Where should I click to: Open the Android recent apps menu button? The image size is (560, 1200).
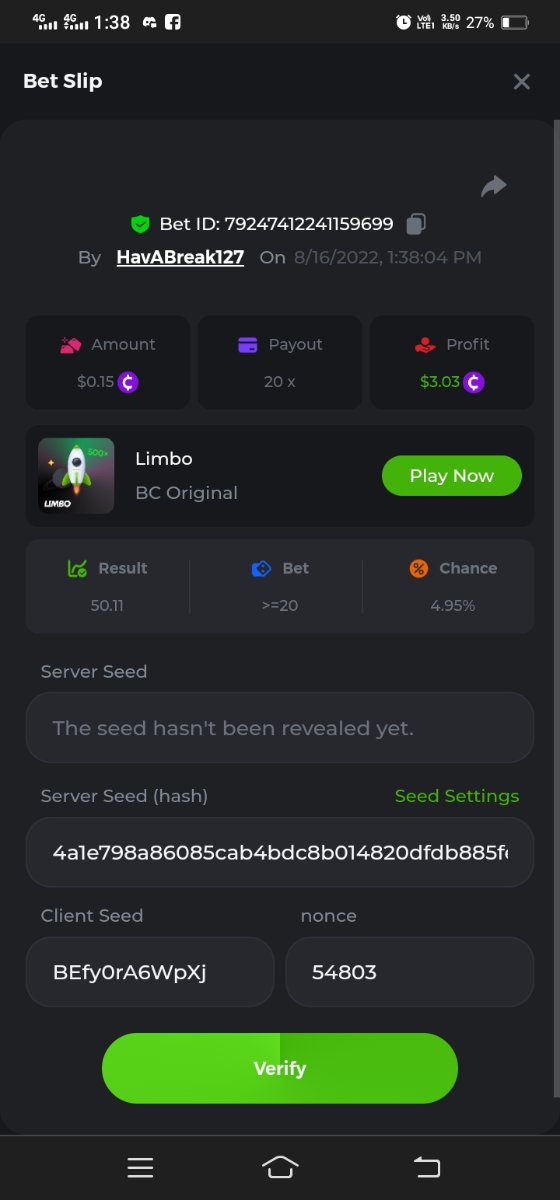140,1167
